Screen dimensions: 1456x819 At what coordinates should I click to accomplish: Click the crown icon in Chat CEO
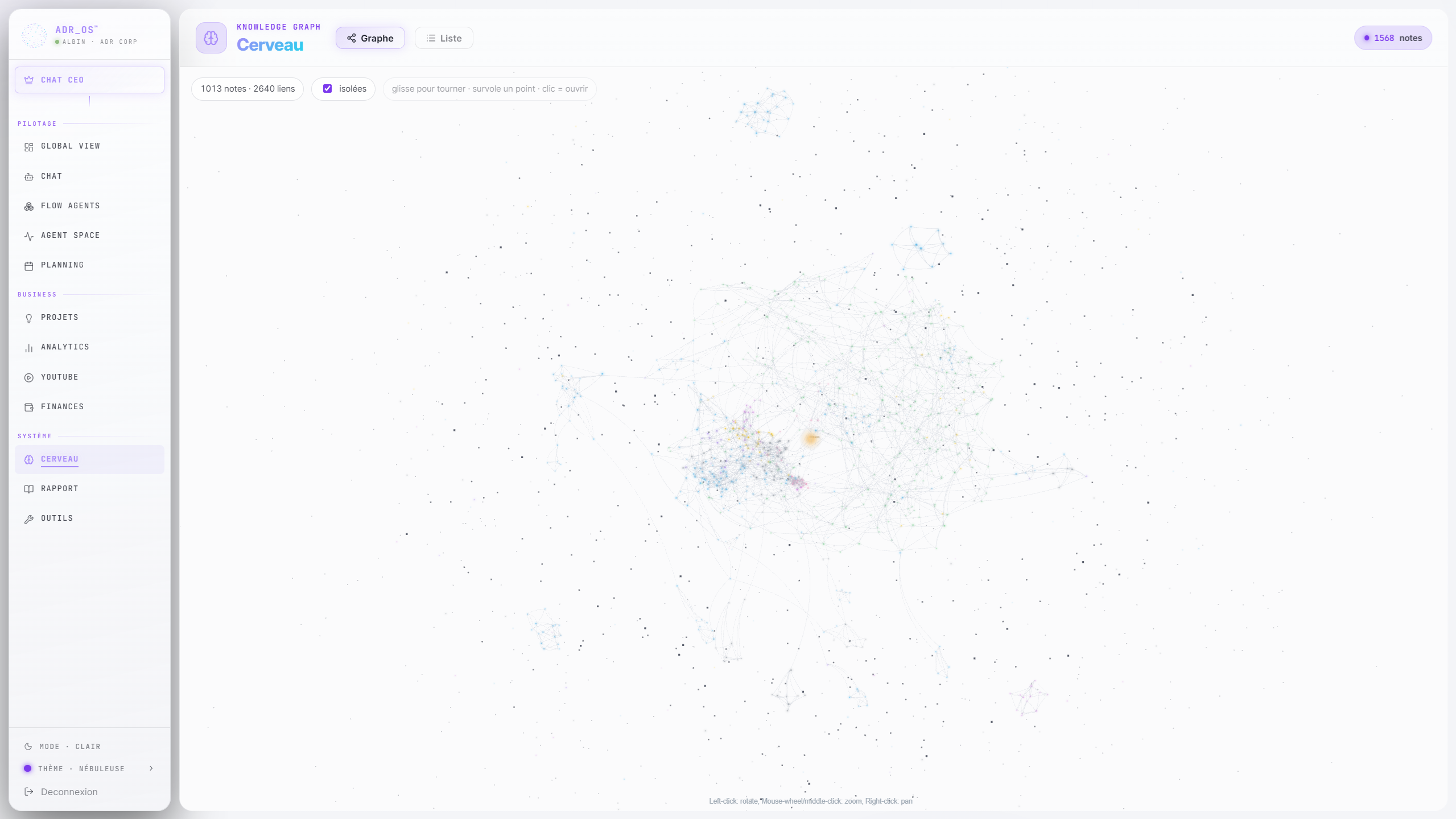click(29, 80)
